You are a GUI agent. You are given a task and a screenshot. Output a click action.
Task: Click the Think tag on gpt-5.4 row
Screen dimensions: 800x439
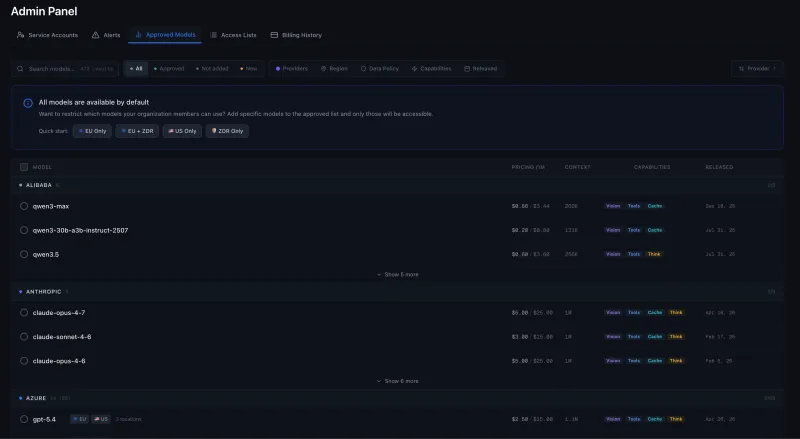pos(676,419)
